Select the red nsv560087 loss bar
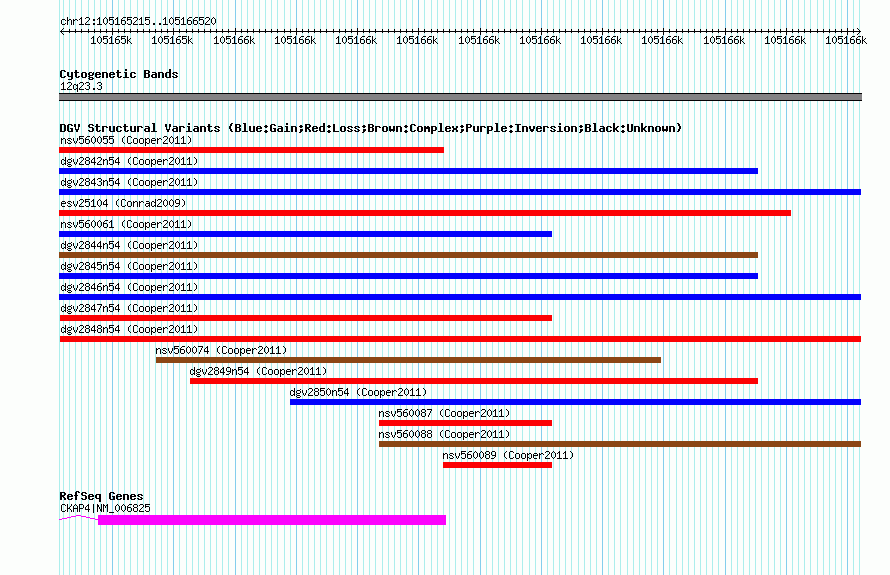 465,423
